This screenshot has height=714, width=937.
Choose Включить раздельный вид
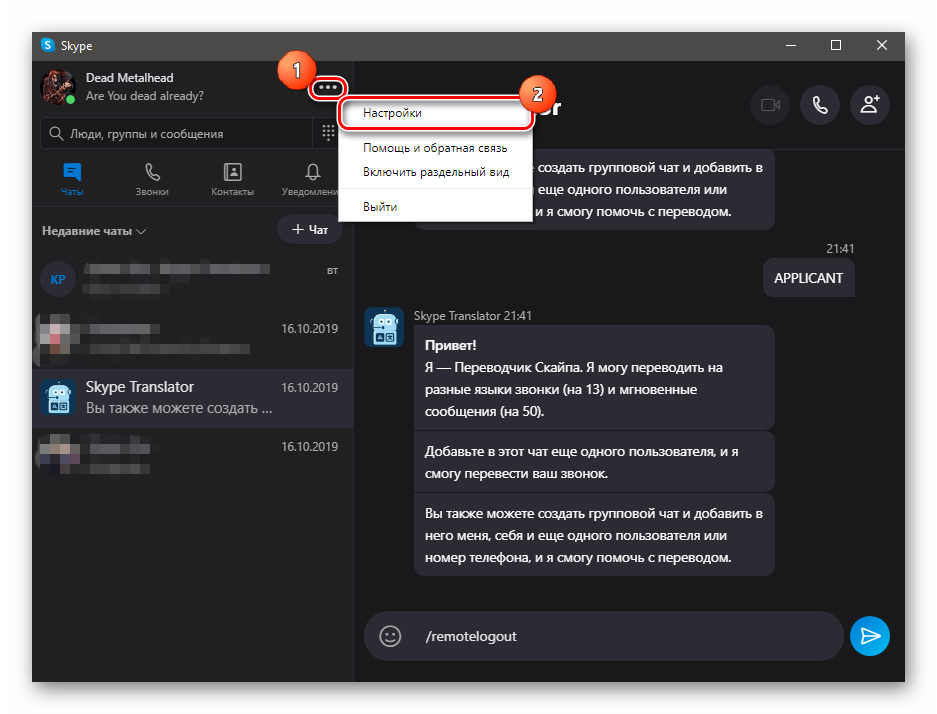tap(435, 172)
